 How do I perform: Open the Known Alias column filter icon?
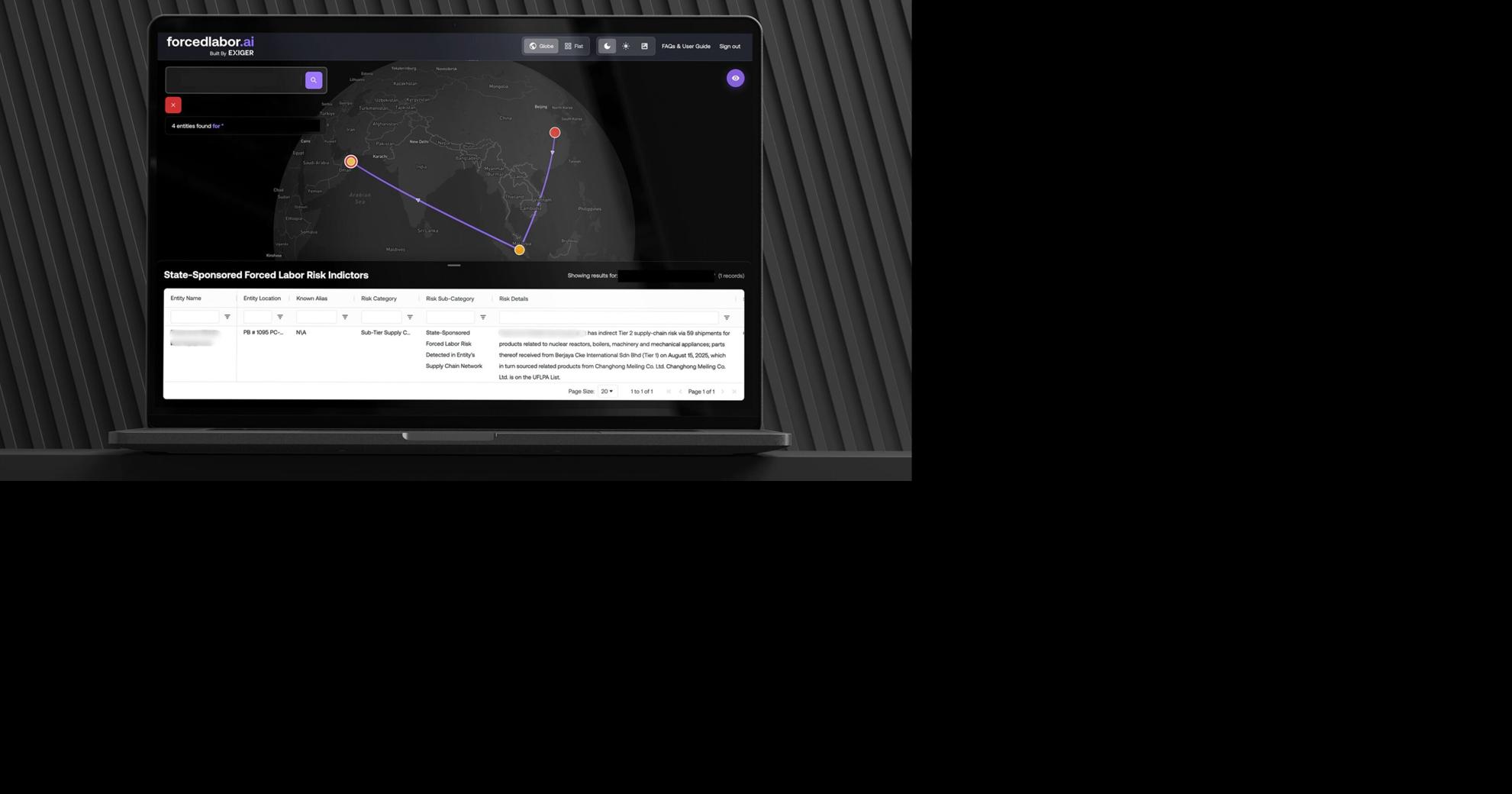click(x=345, y=316)
